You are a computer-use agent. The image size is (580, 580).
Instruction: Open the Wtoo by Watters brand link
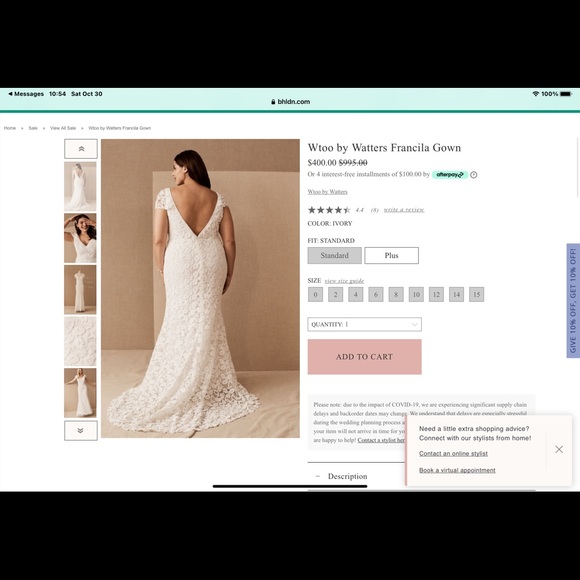click(327, 192)
